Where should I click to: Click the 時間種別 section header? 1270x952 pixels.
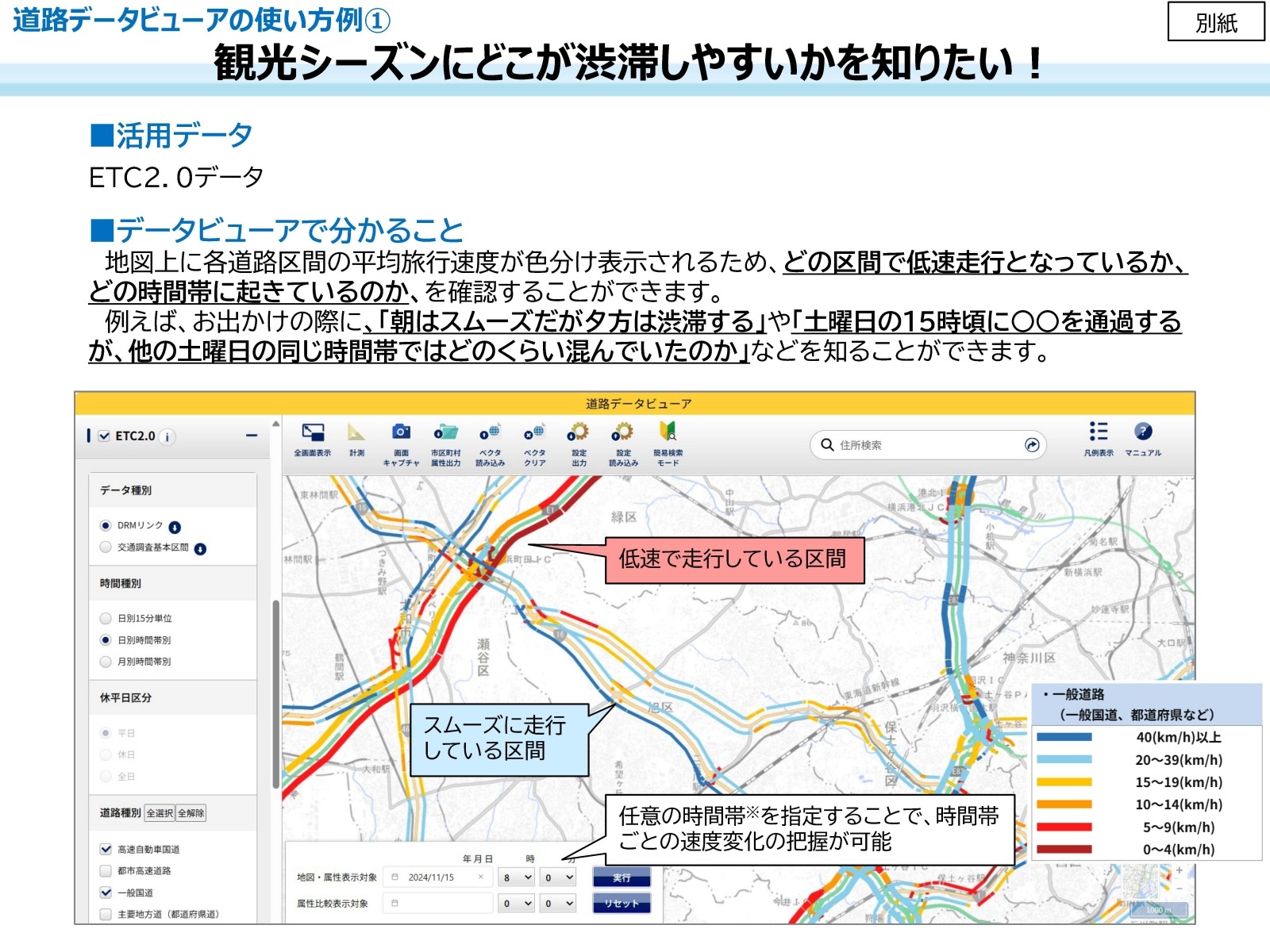click(173, 583)
